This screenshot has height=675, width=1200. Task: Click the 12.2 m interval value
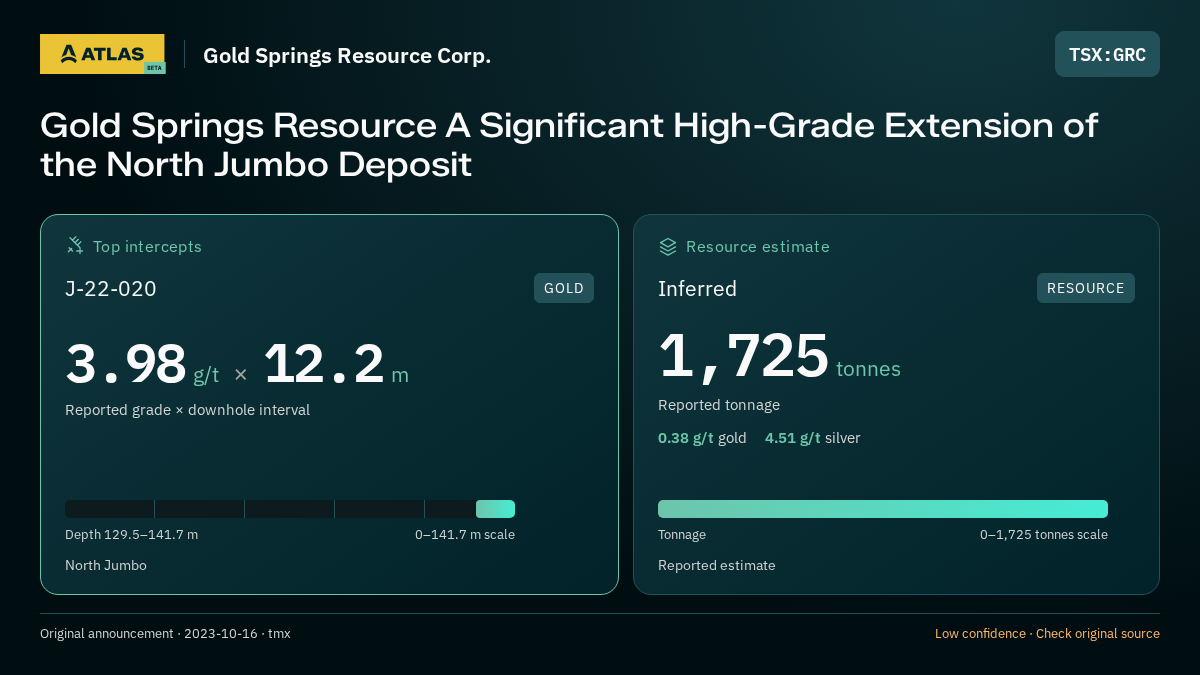(336, 365)
